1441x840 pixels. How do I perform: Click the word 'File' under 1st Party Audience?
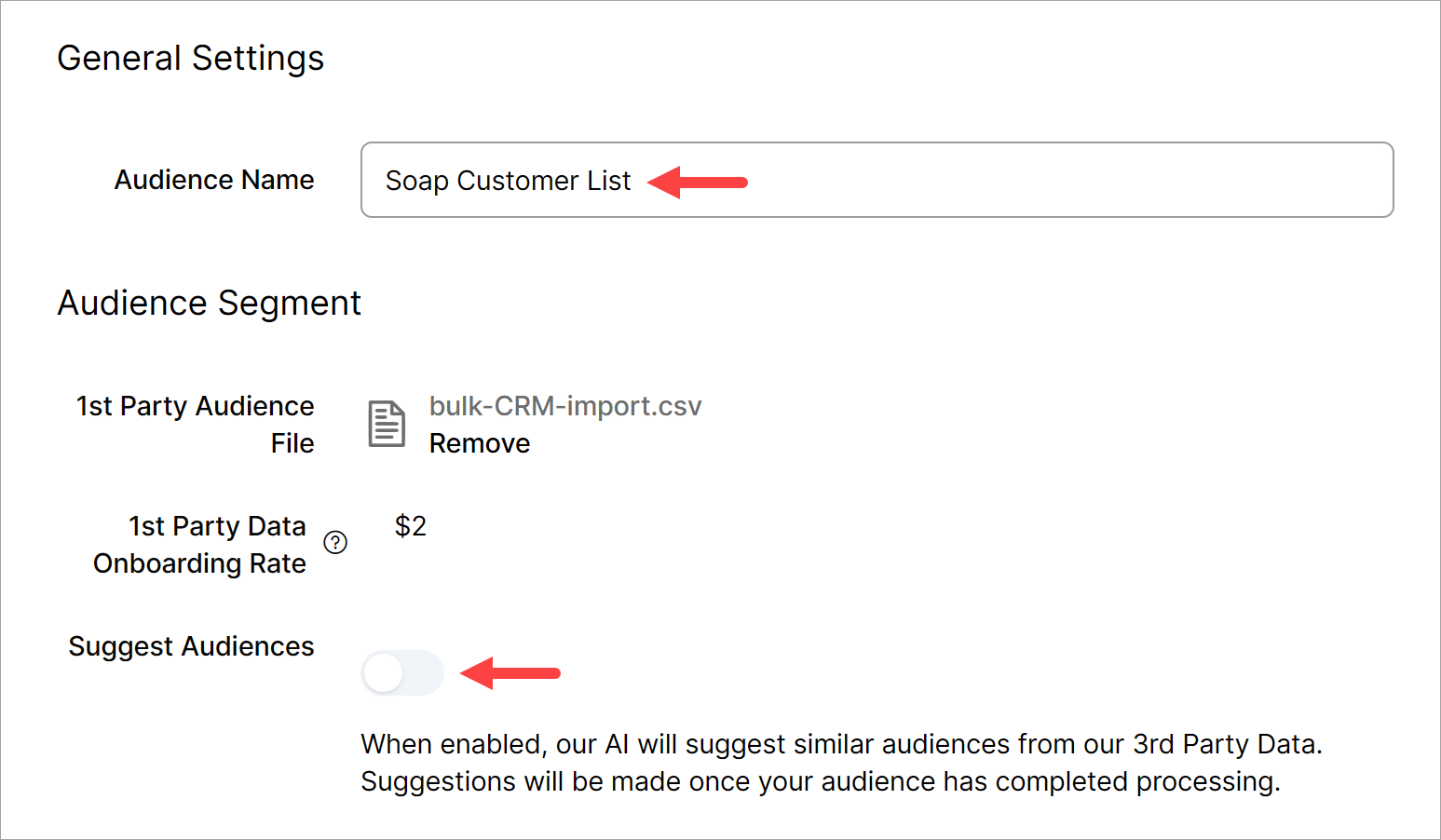[292, 443]
